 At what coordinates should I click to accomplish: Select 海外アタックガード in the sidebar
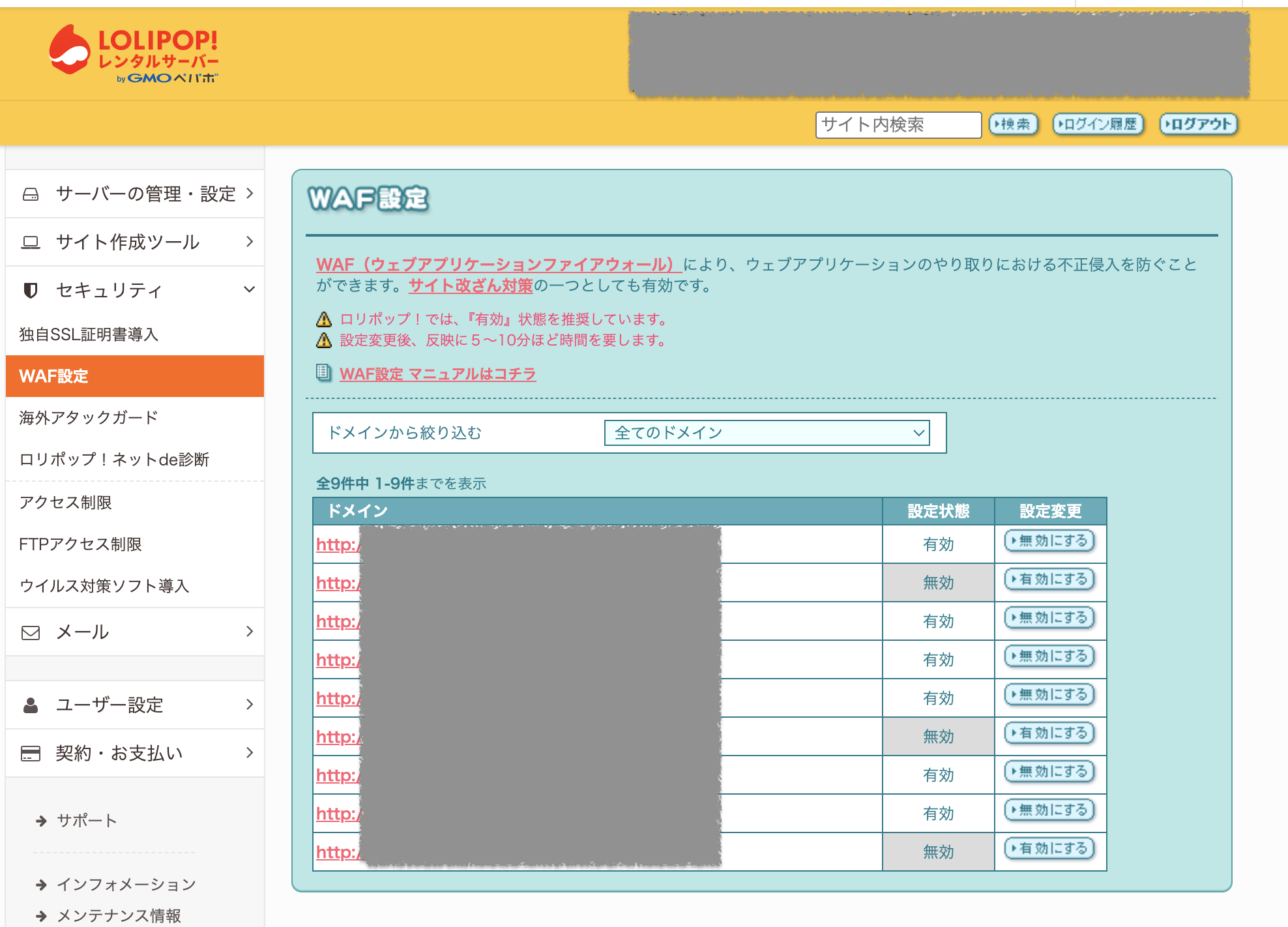tap(88, 417)
